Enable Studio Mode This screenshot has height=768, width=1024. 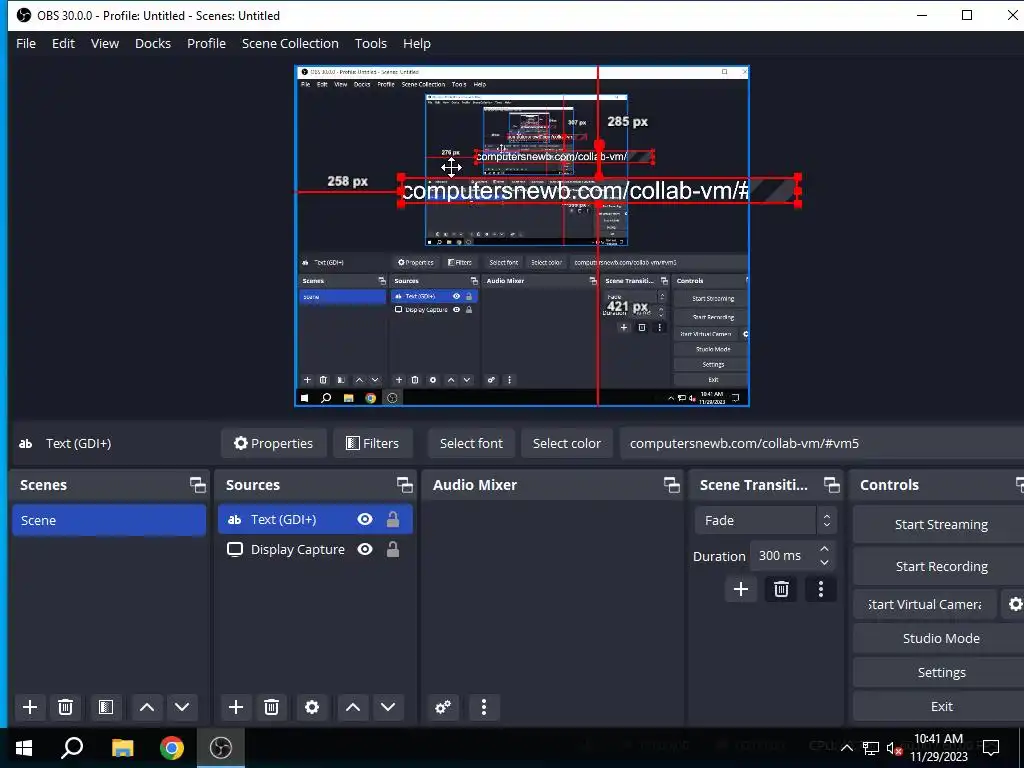(x=940, y=638)
